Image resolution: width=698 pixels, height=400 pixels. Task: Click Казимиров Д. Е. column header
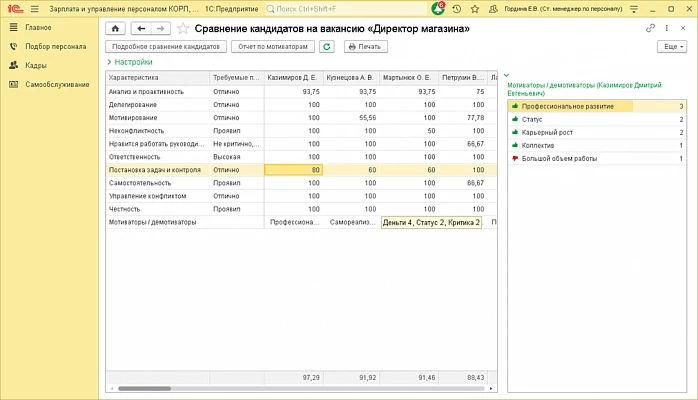(294, 77)
